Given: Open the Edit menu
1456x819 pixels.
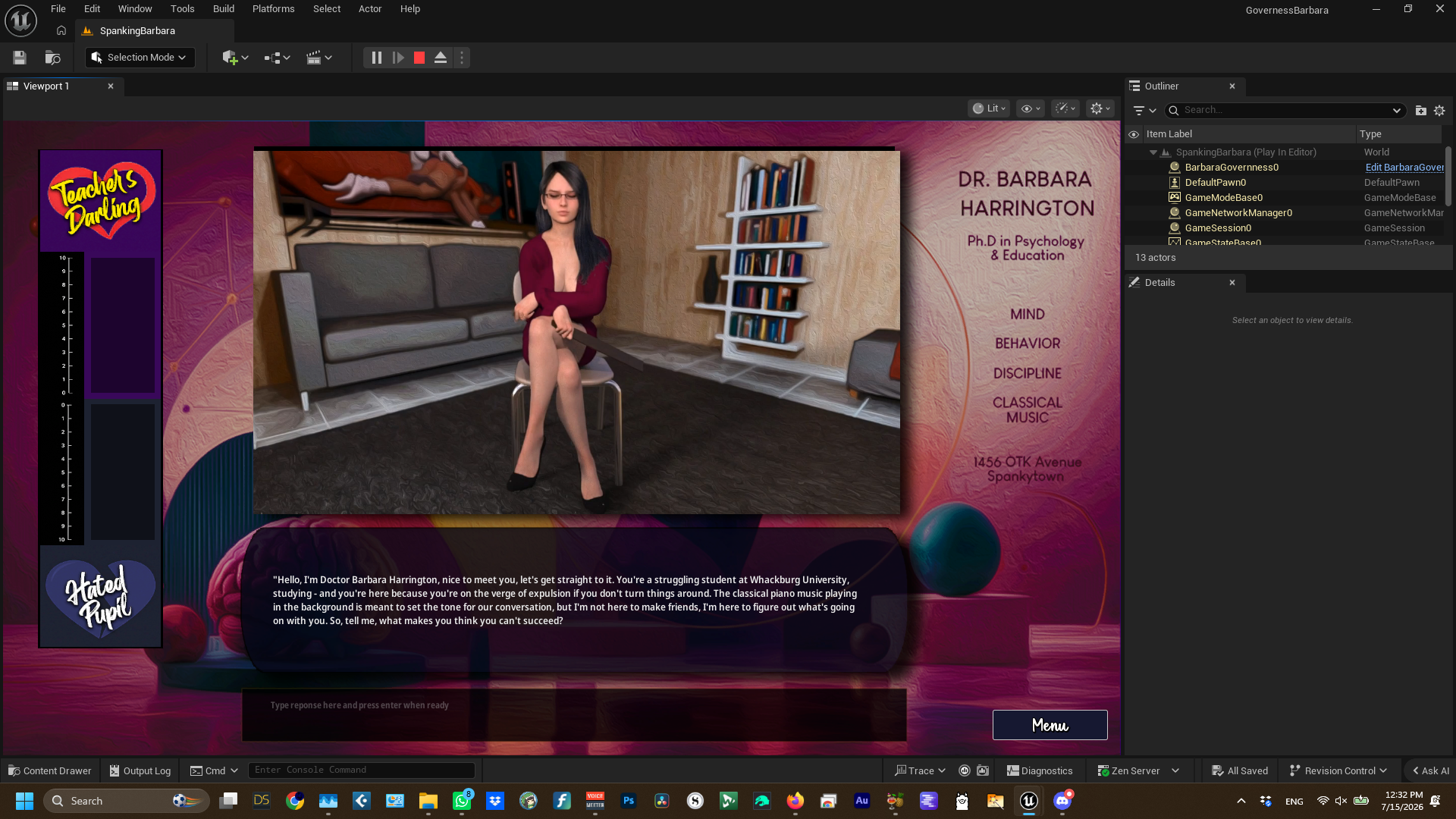Looking at the screenshot, I should click(92, 9).
